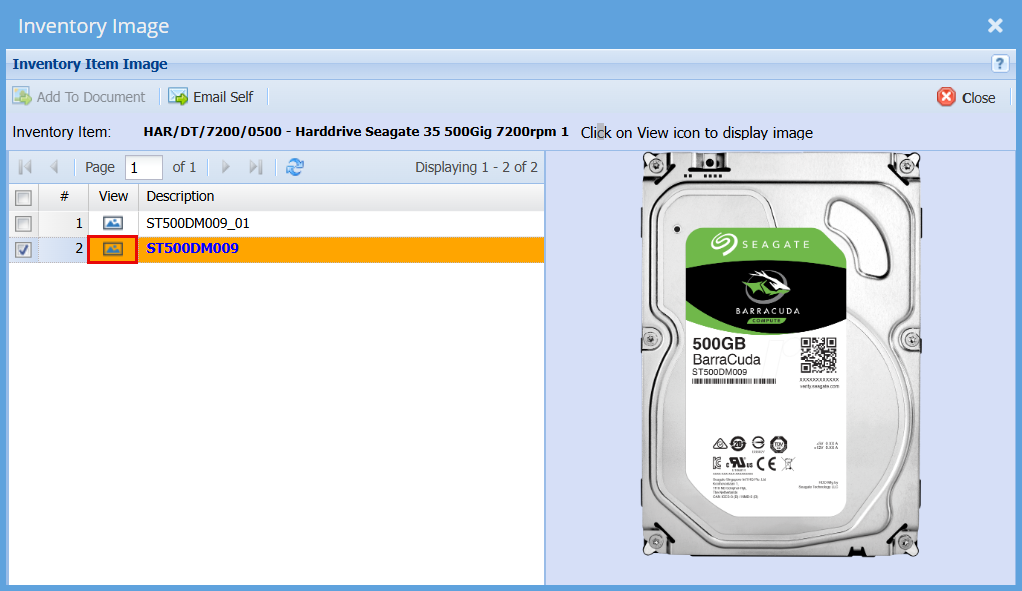The image size is (1022, 591).
Task: Go to first page of image list
Action: [x=25, y=167]
